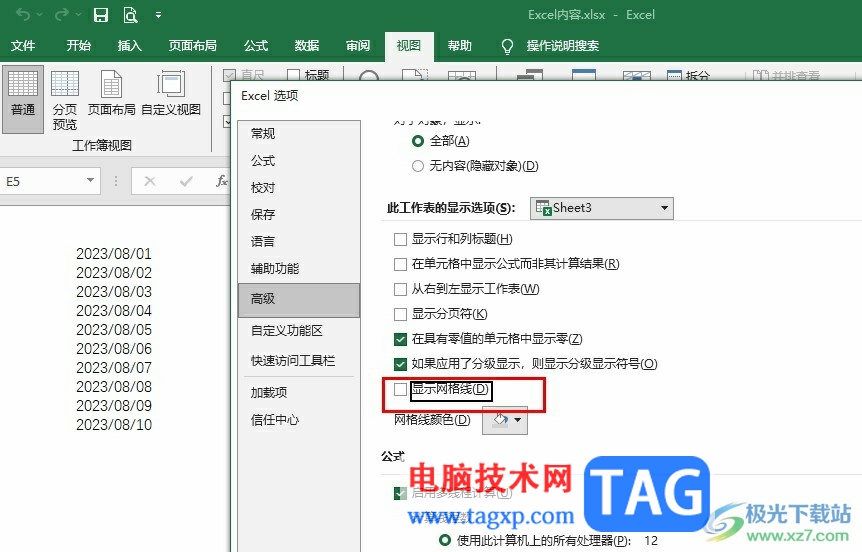
Task: Select 高级 category in Excel Options
Action: [299, 300]
